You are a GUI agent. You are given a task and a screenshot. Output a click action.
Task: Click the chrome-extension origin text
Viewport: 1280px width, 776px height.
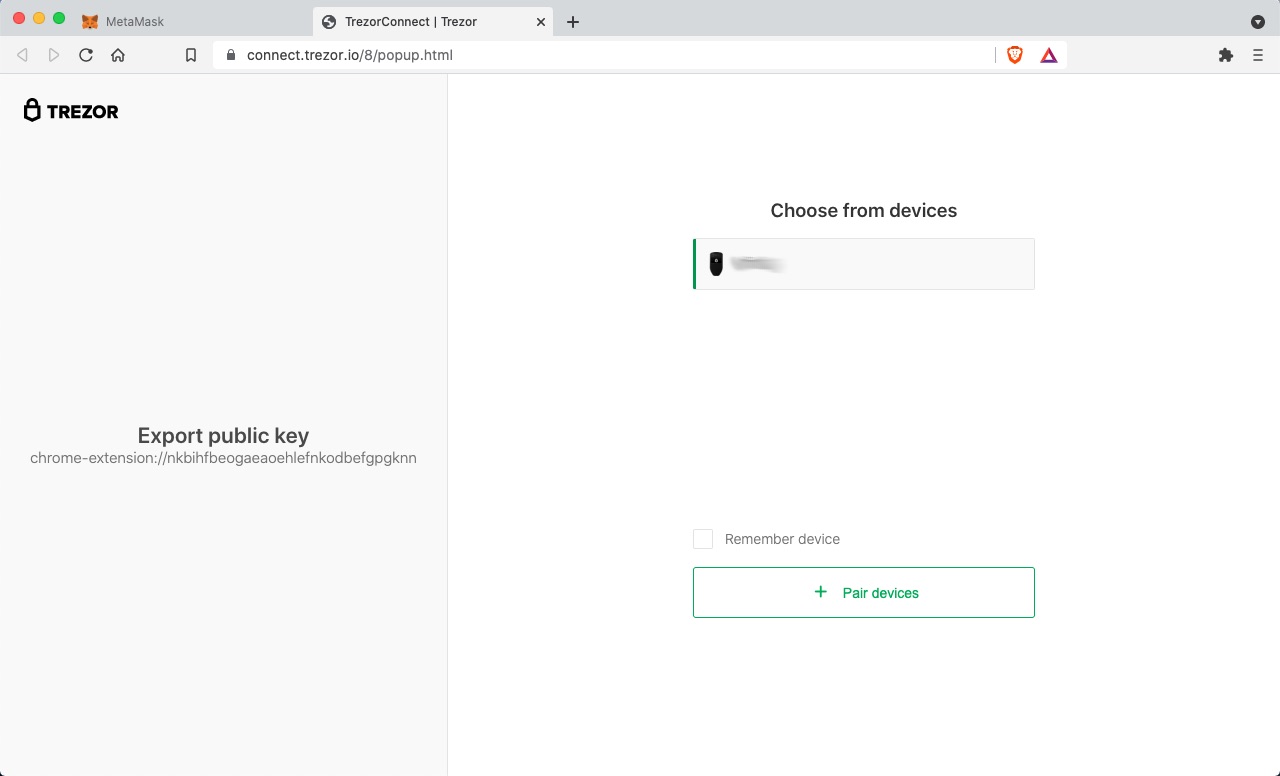pos(223,458)
